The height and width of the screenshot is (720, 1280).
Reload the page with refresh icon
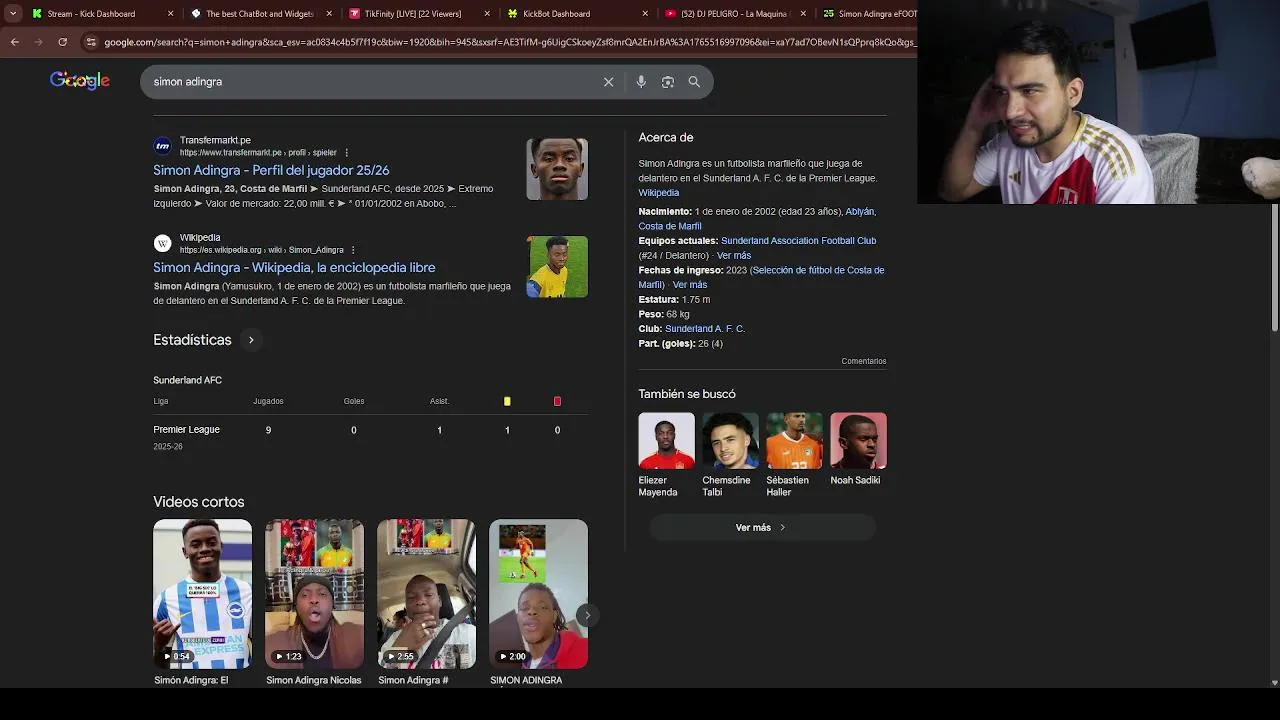coord(62,42)
